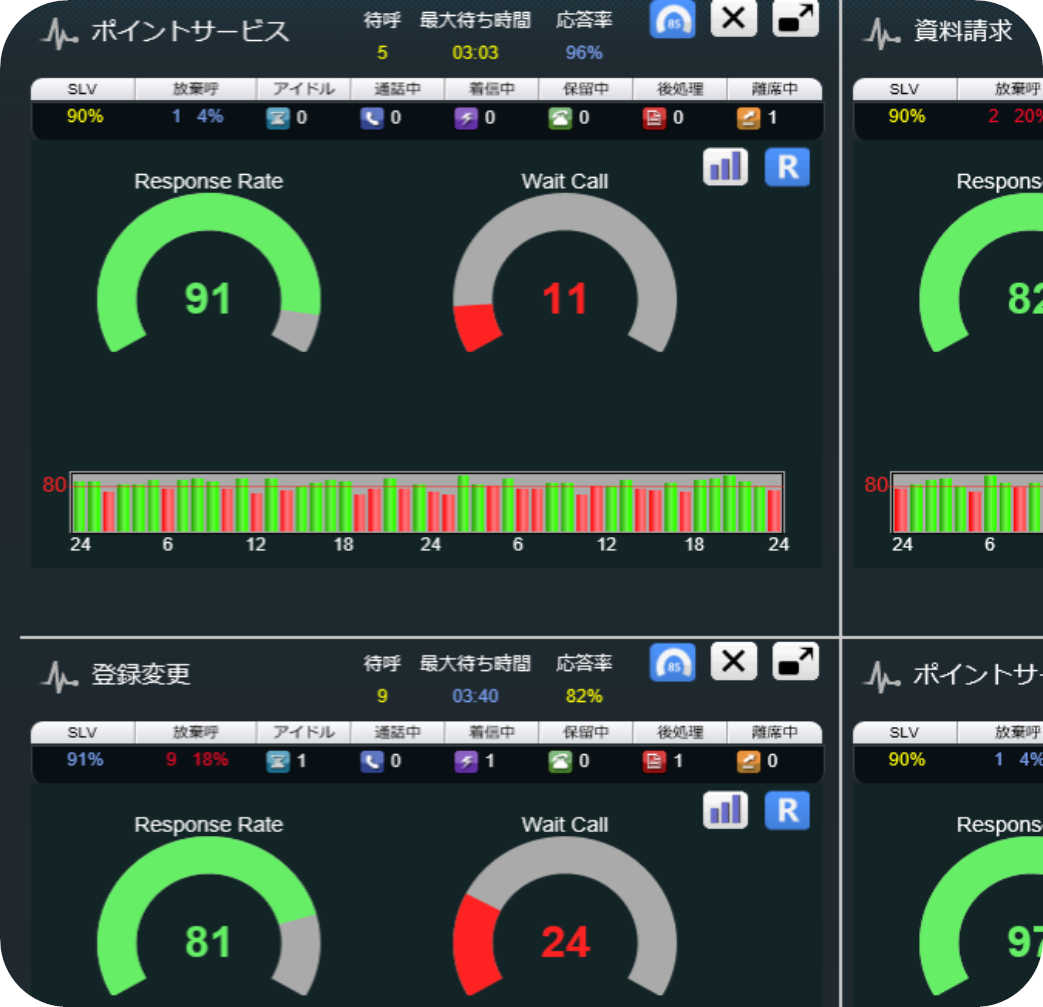Select the アイドル column header in ポイントサービス
The image size is (1043, 1007).
tap(303, 89)
